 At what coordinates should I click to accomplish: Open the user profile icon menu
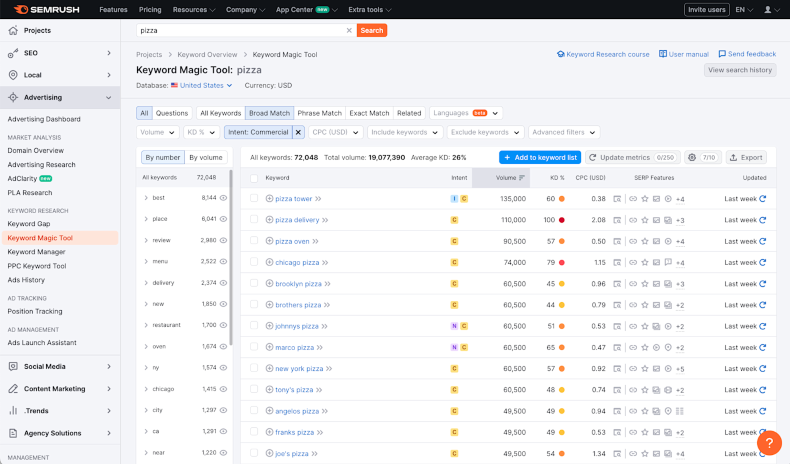[x=771, y=10]
